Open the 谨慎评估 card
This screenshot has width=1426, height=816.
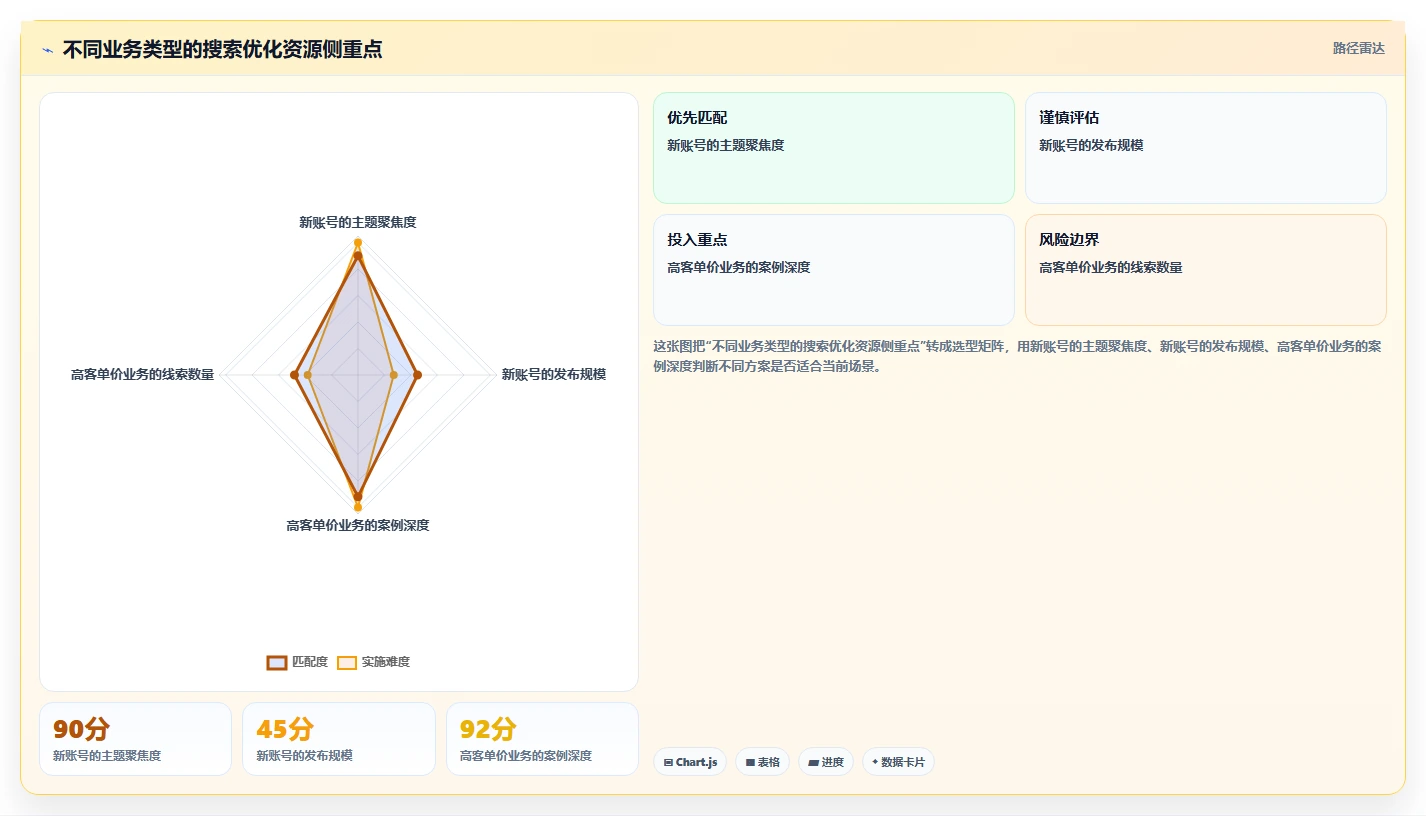tap(1206, 148)
